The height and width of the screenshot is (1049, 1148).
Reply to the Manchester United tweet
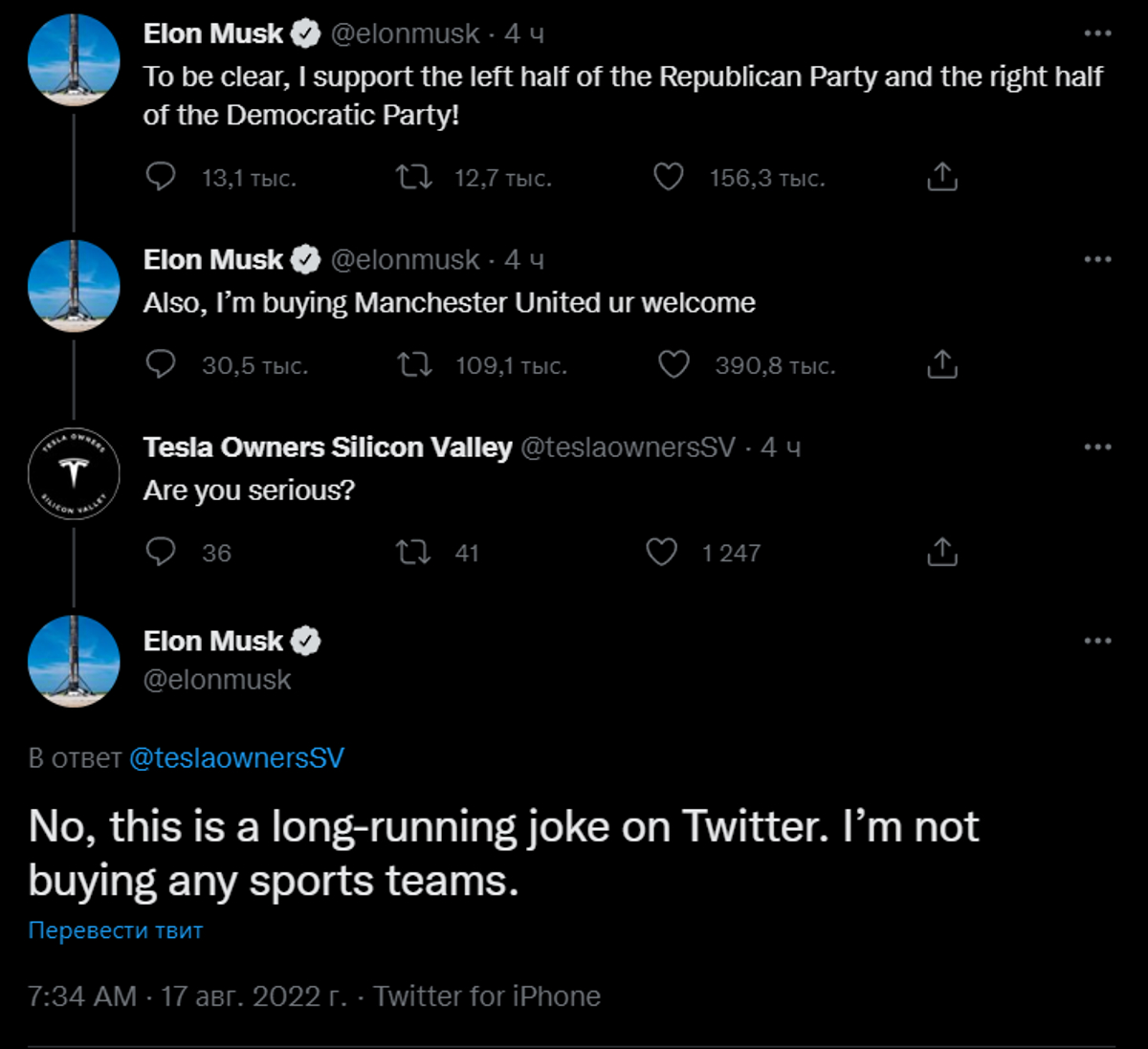(161, 364)
